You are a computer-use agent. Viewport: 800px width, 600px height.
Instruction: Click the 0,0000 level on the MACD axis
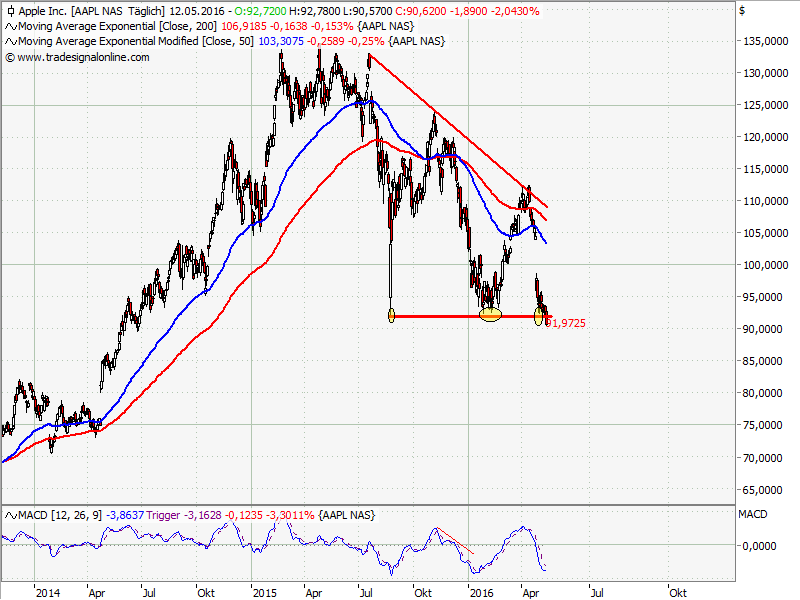point(759,546)
